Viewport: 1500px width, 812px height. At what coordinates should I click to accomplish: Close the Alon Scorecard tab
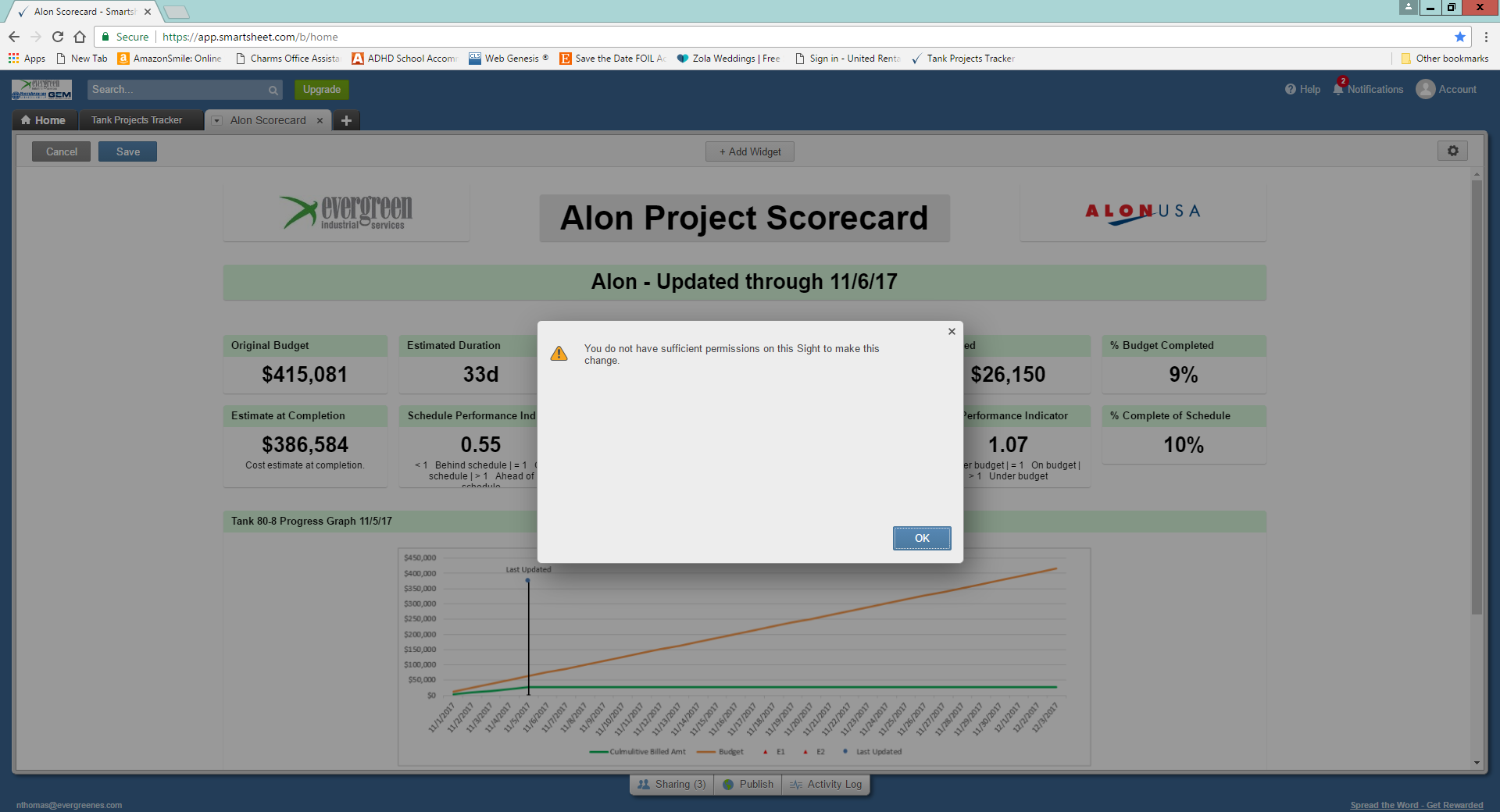320,120
